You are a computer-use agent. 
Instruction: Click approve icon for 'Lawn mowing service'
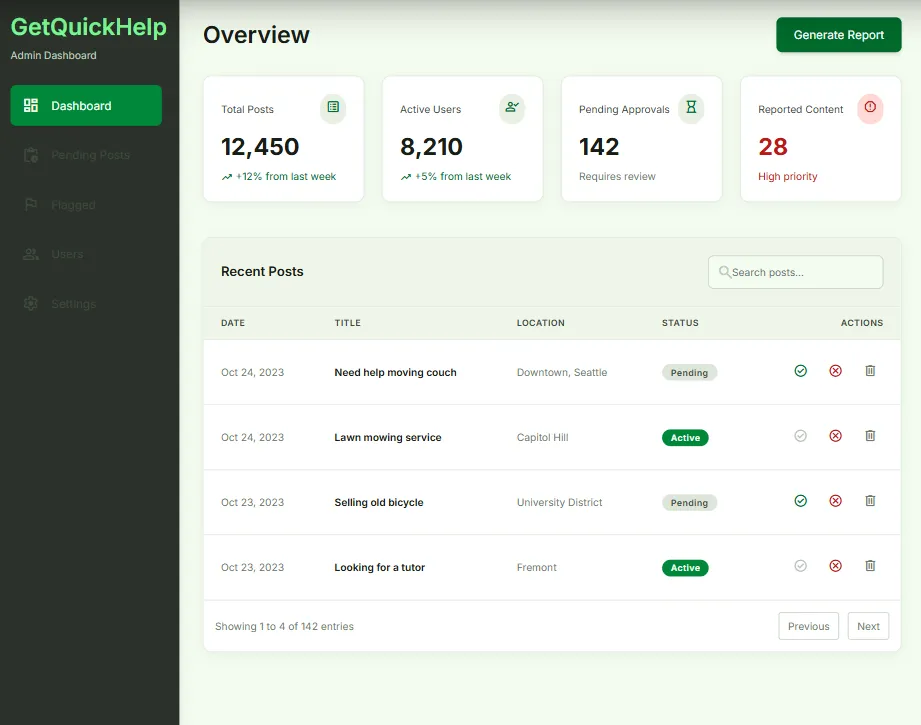click(x=801, y=436)
